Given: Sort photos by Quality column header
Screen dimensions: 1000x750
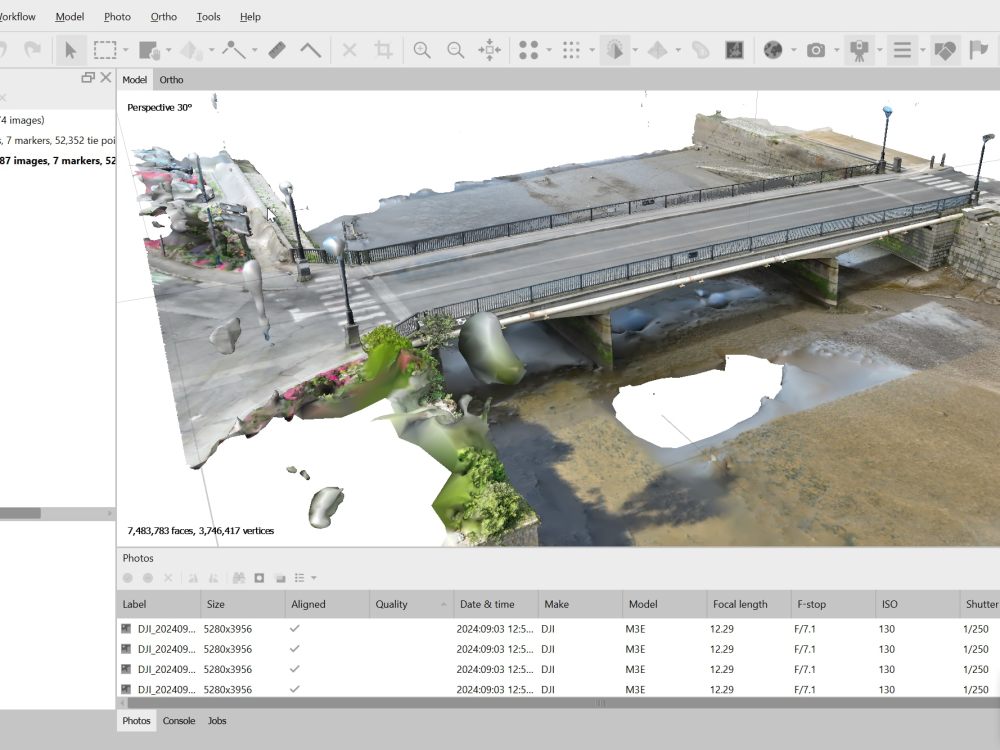Looking at the screenshot, I should click(x=411, y=604).
